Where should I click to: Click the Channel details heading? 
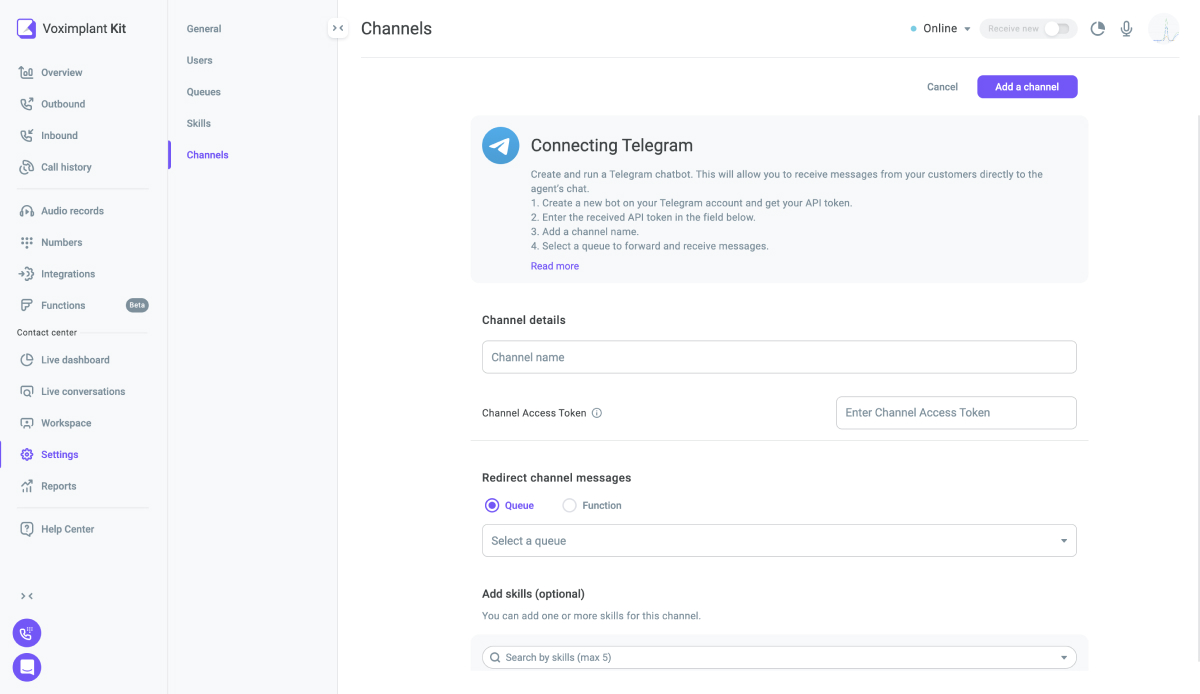[x=524, y=320]
